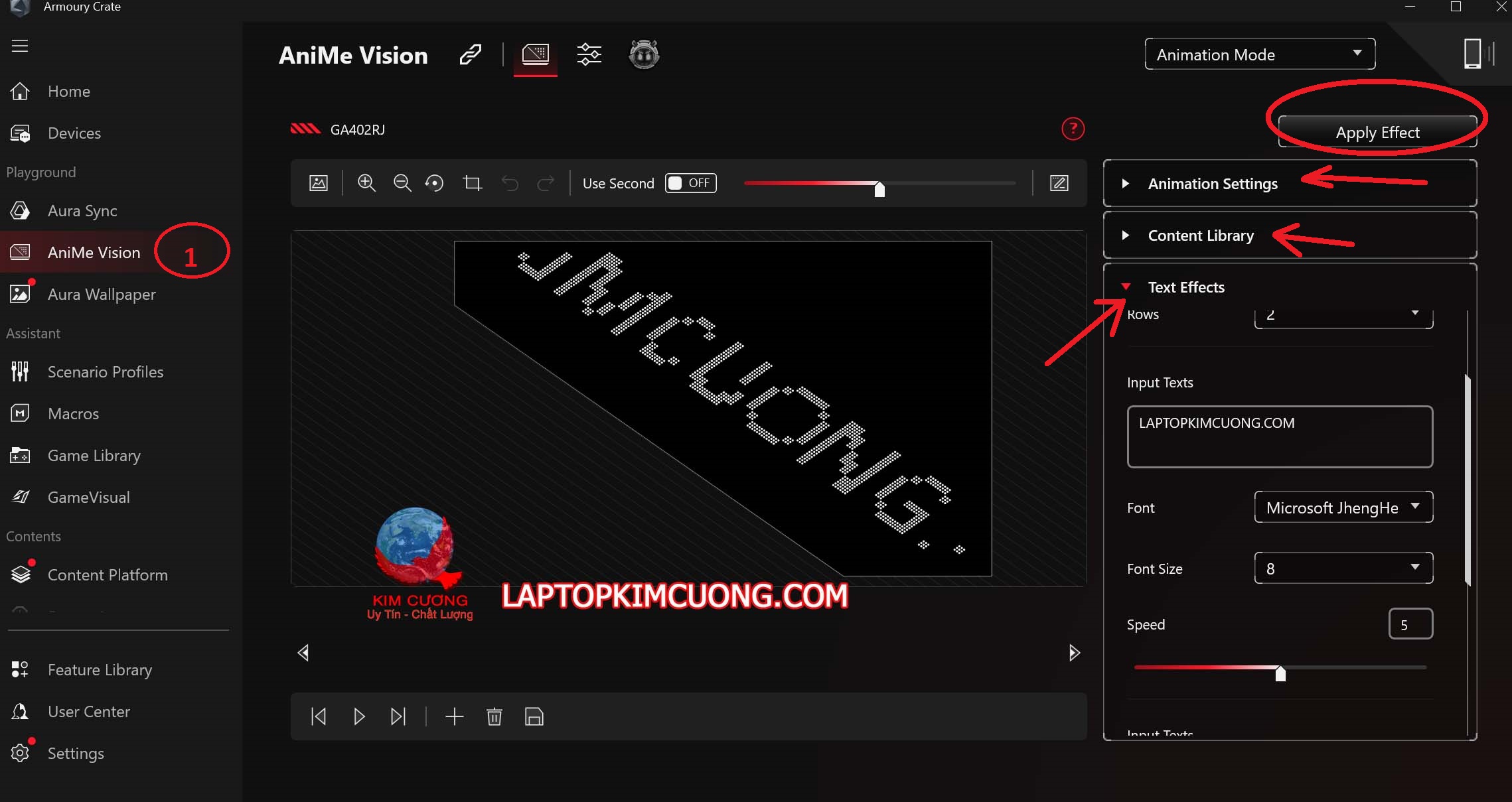This screenshot has height=802, width=1512.
Task: Click the Apply Effect button
Action: [x=1377, y=133]
